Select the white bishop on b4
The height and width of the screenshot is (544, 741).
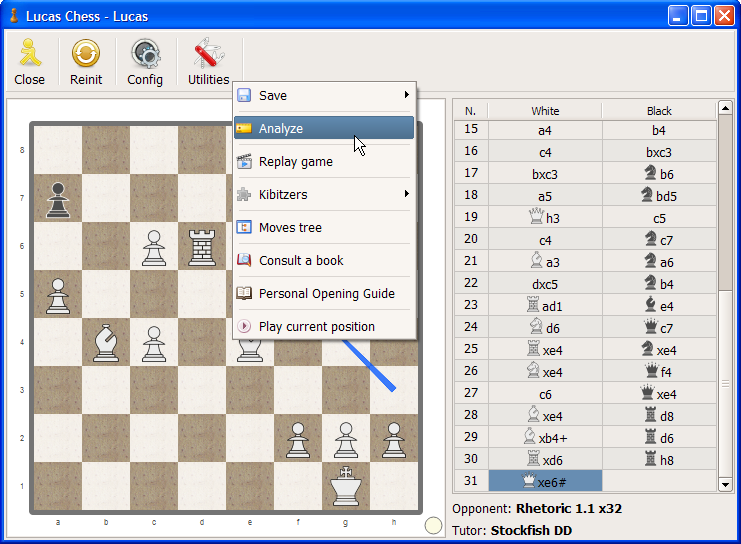pos(106,343)
